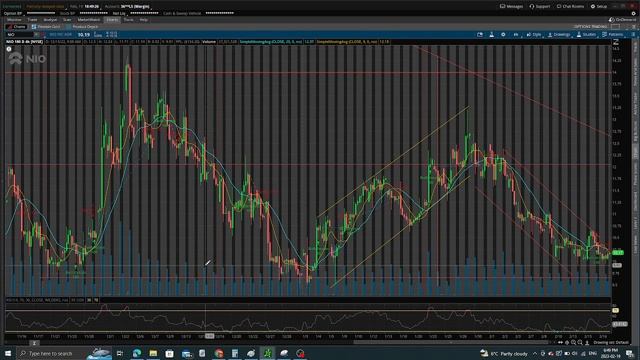Click the pan chart icon near the zoom controls
Image resolution: width=640 pixels, height=360 pixels.
click(x=567, y=342)
